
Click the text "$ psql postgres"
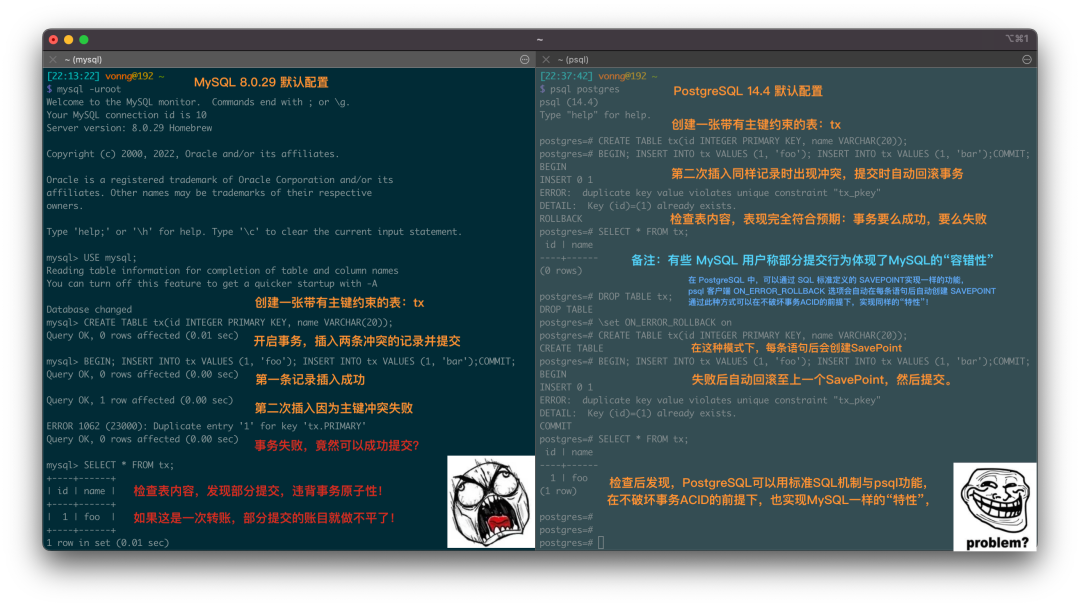tap(579, 89)
